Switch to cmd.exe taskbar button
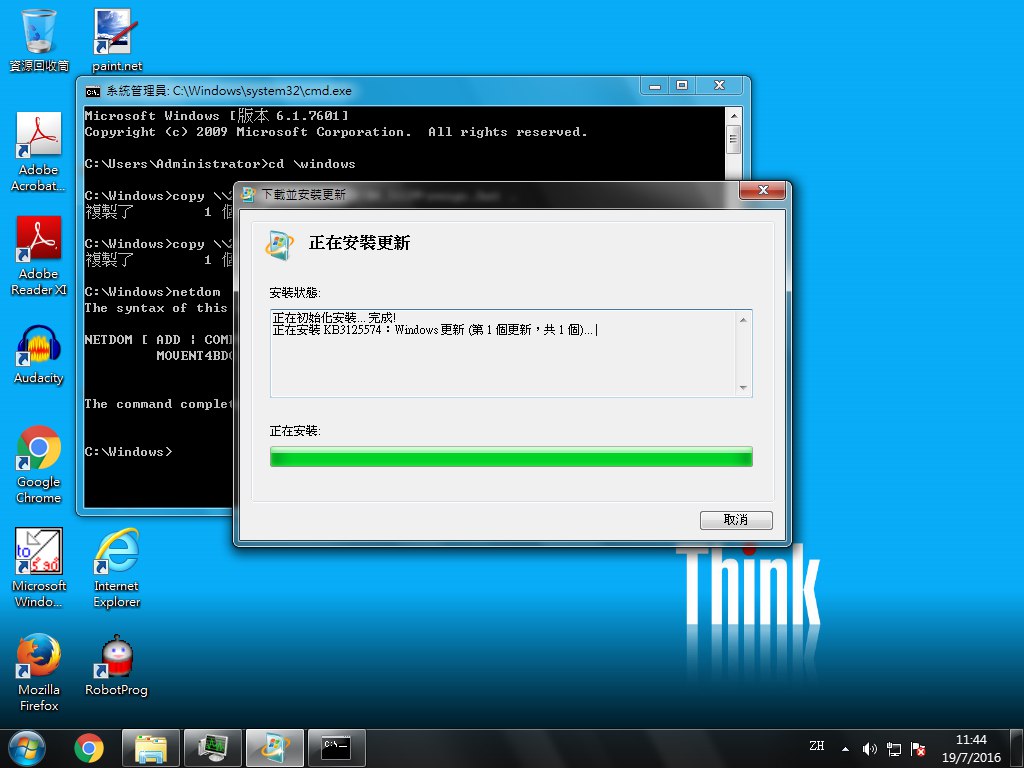The image size is (1024, 768). [336, 747]
